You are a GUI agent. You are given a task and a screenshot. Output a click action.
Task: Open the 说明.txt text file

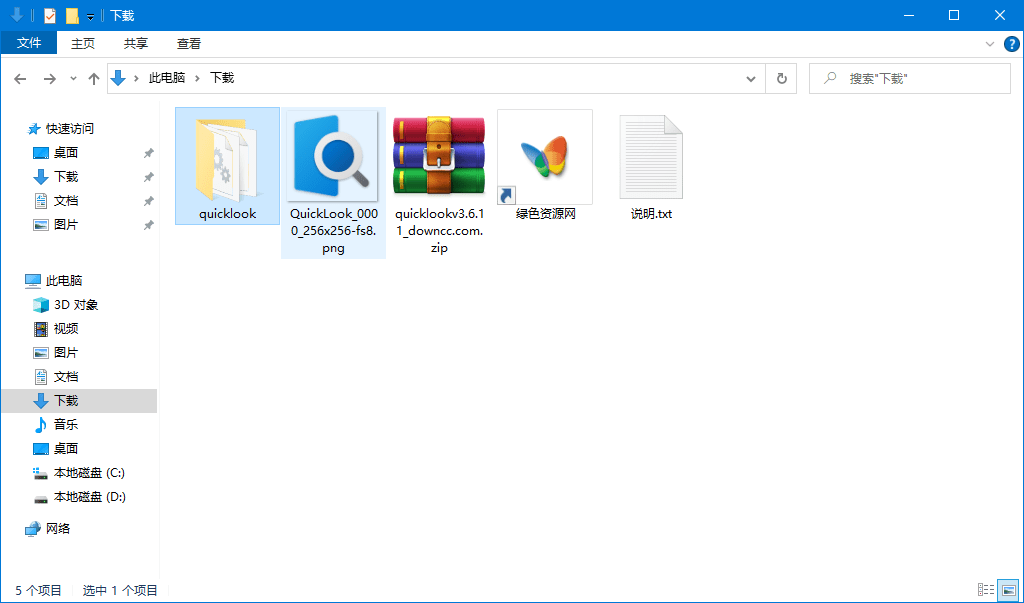click(x=651, y=156)
